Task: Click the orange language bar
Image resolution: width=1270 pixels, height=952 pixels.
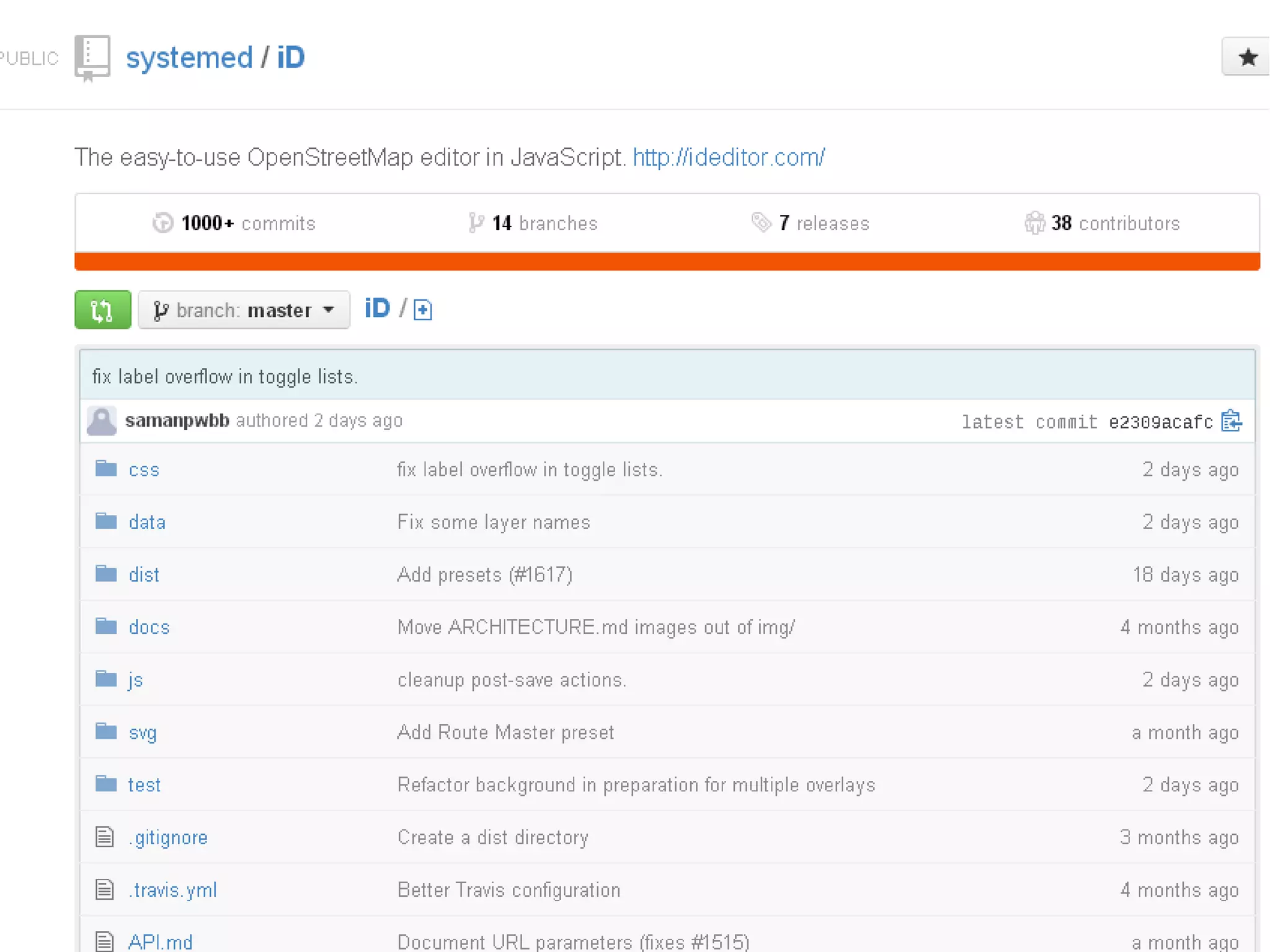Action: [667, 262]
